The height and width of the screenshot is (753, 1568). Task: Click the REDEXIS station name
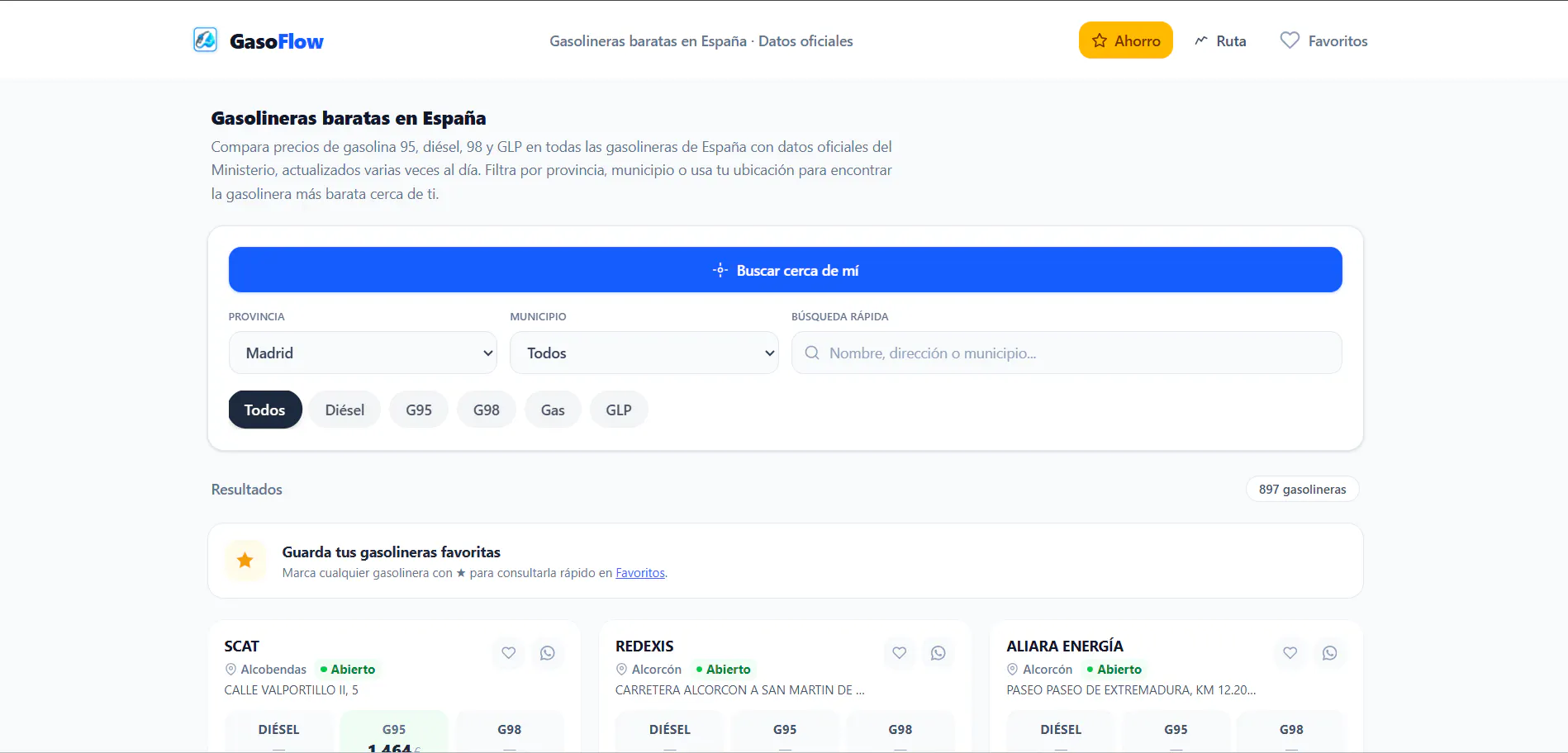[x=644, y=646]
